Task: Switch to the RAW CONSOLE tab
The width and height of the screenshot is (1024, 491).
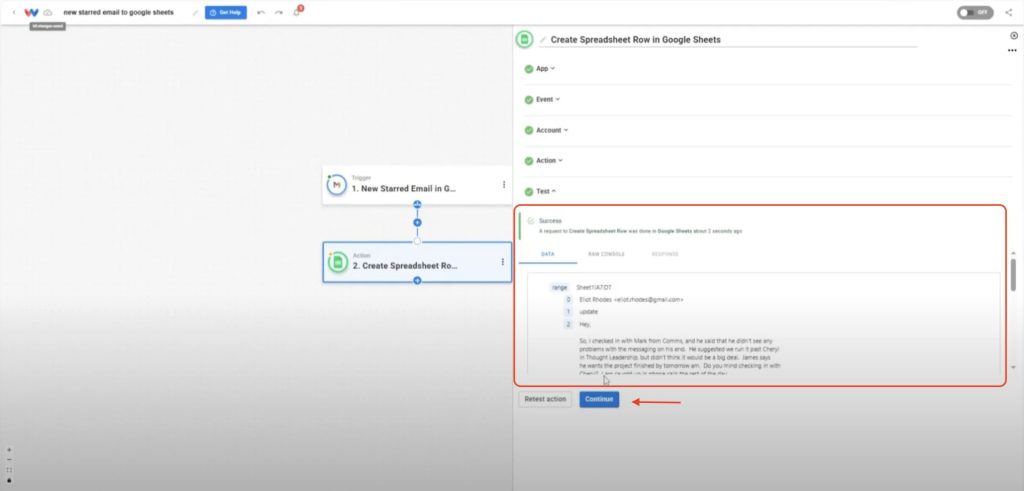Action: [606, 254]
